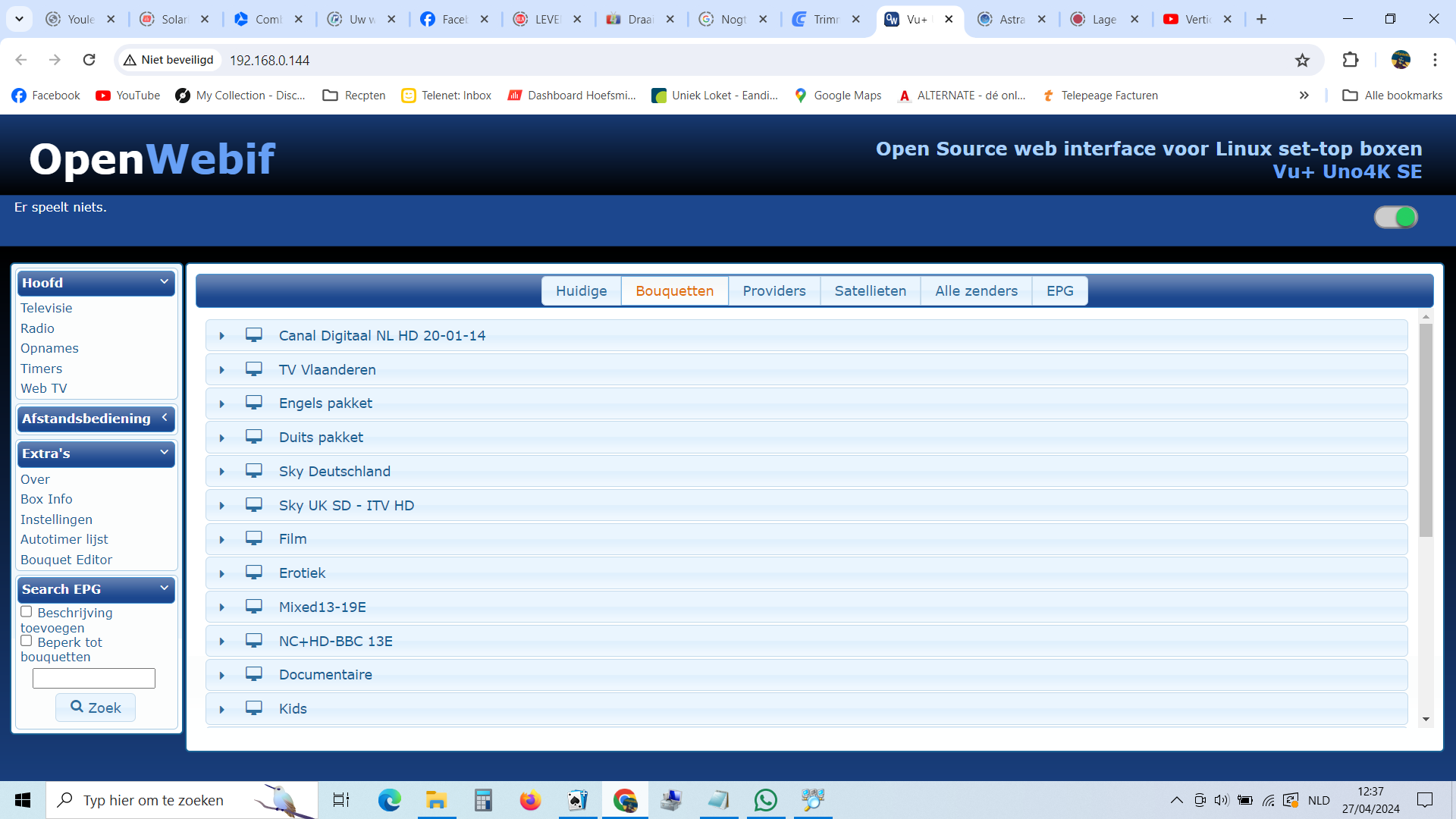Image resolution: width=1456 pixels, height=819 pixels.
Task: Click the TV icon next to Kids
Action: [253, 708]
